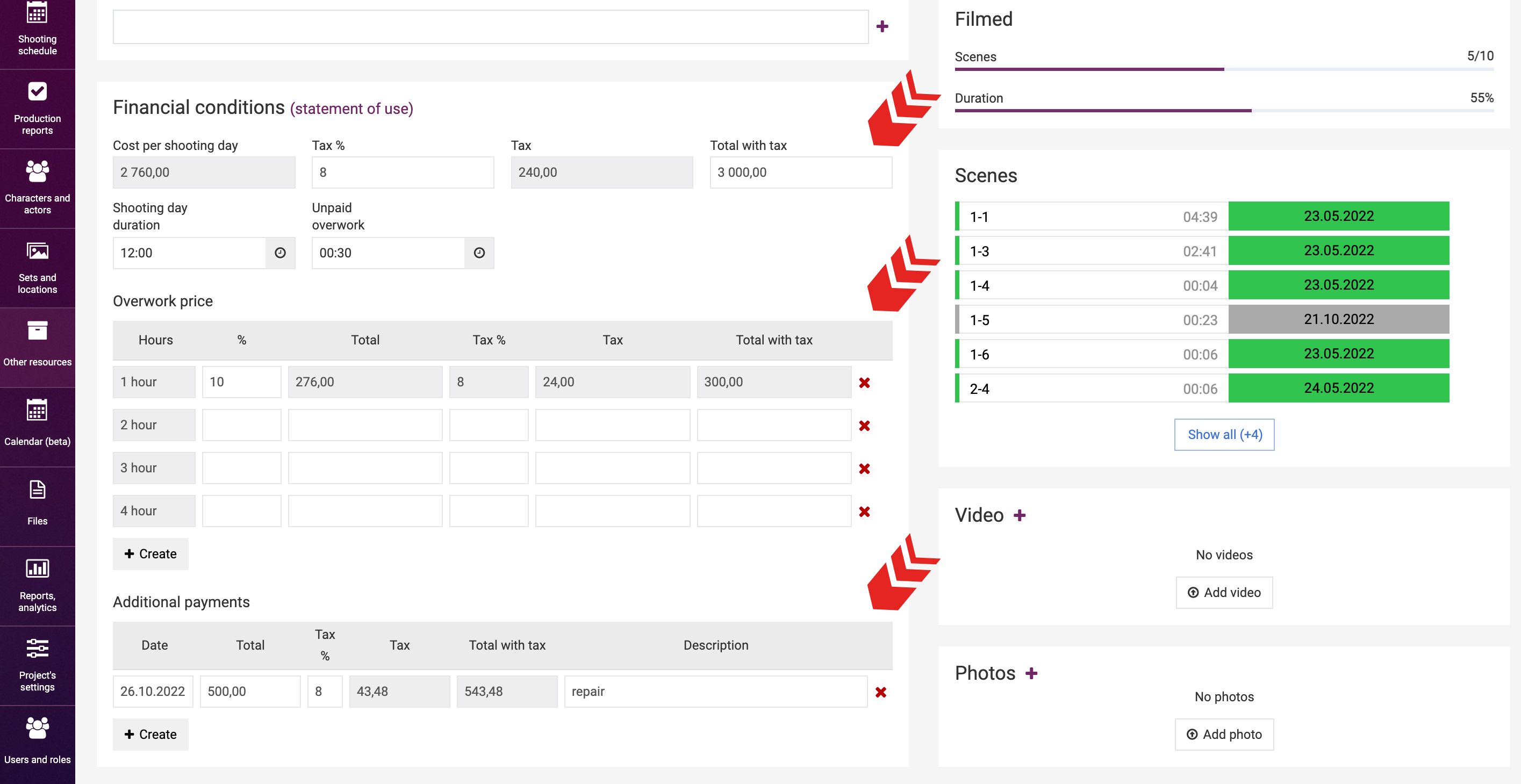
Task: Open Characters and actors section
Action: tap(37, 188)
